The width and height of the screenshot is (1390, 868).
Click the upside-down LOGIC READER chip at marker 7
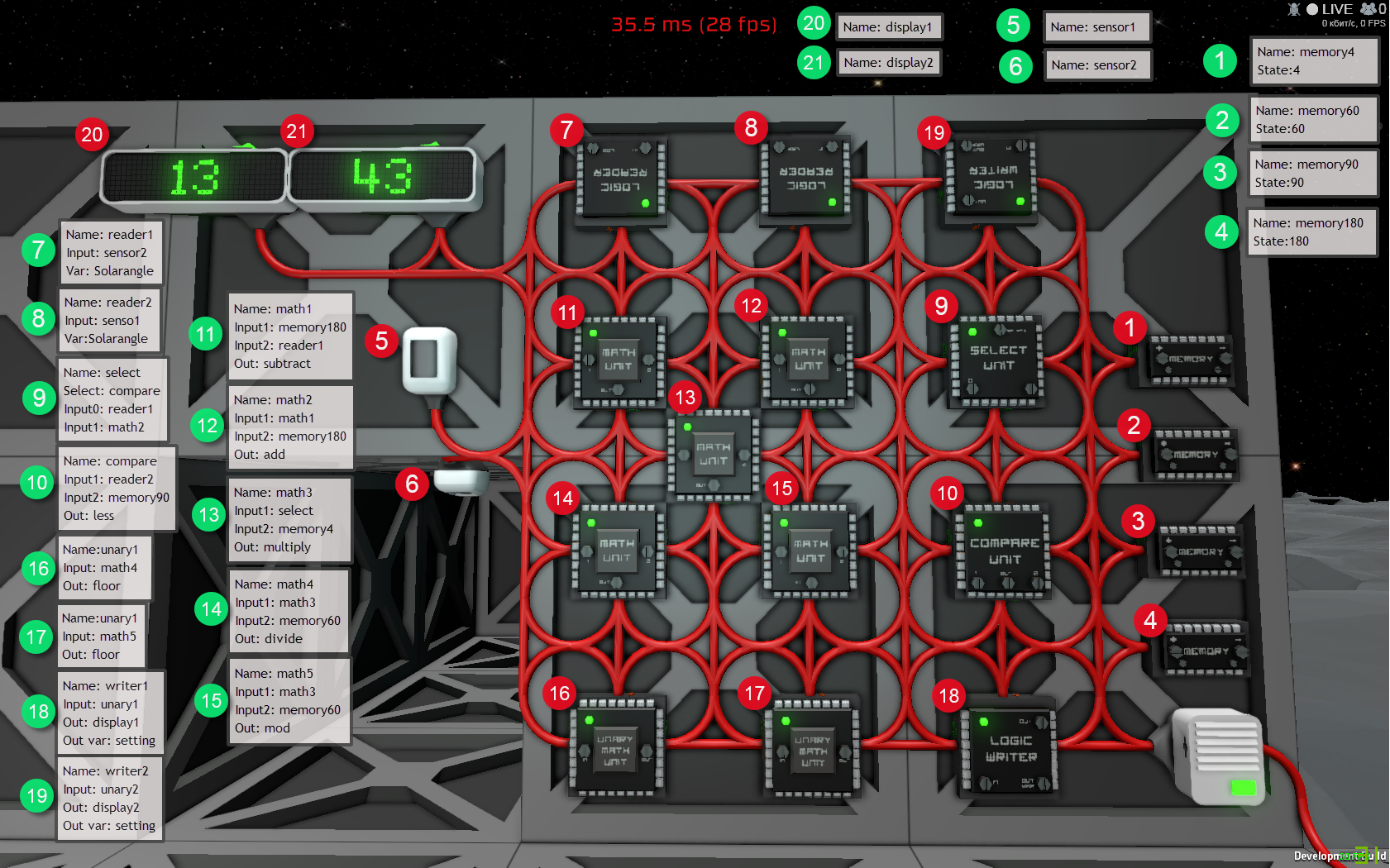[620, 178]
